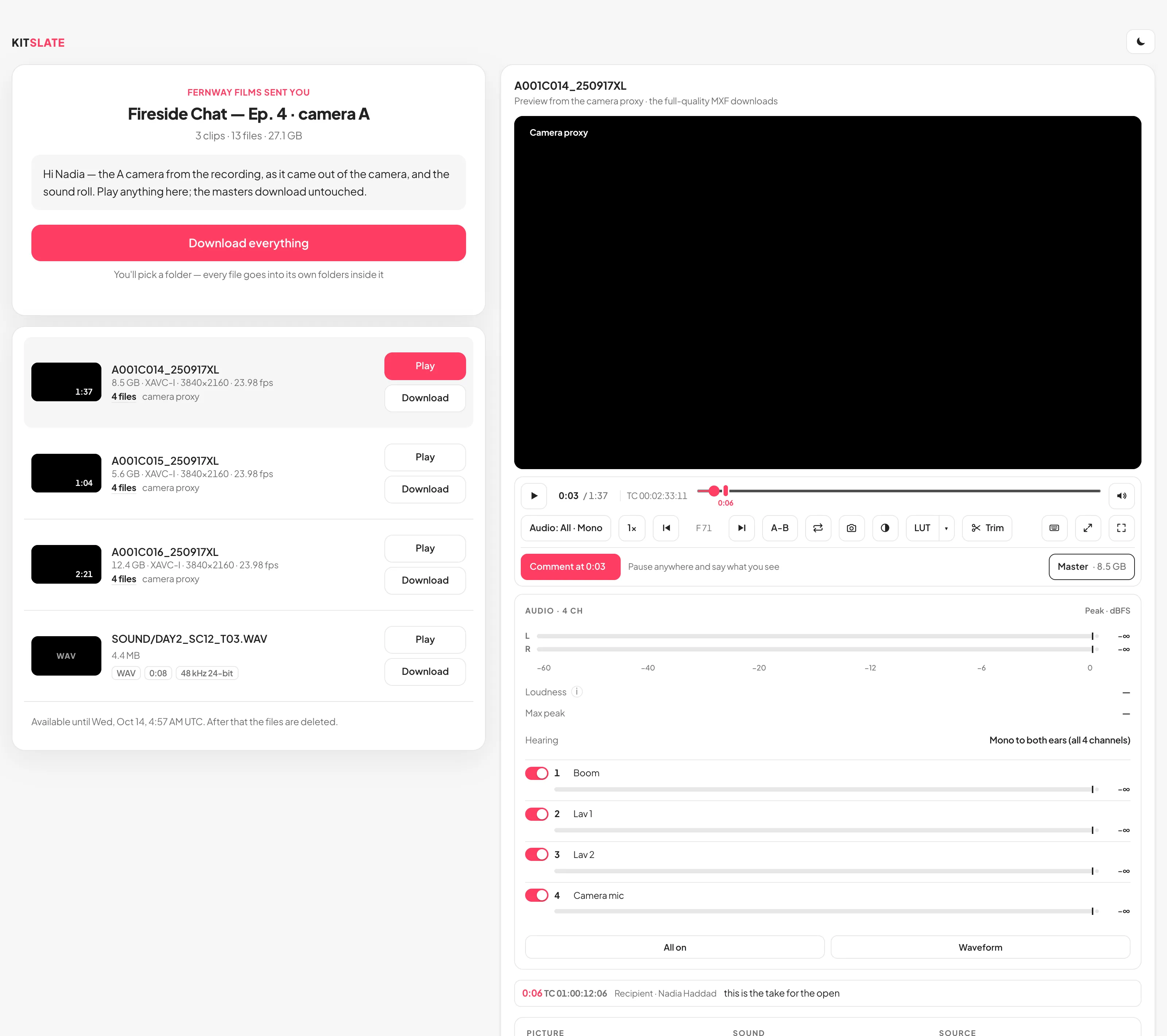Change the 1x playback speed
1167x1036 pixels.
pos(632,528)
